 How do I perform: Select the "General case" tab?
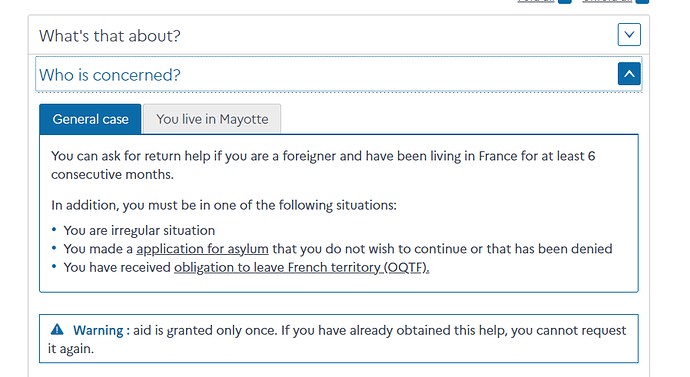pyautogui.click(x=90, y=119)
